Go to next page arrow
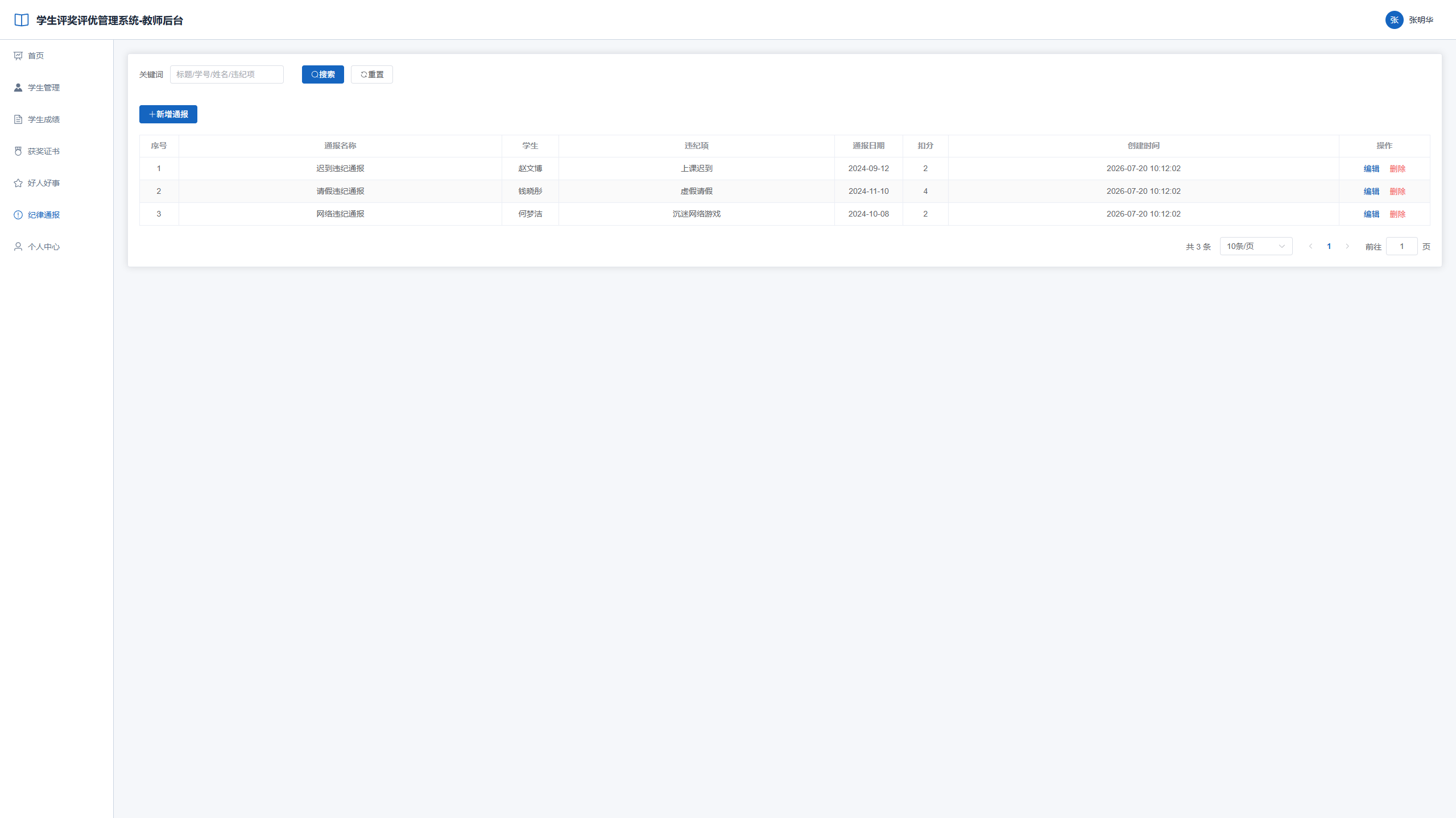The image size is (1456, 818). pyautogui.click(x=1347, y=246)
